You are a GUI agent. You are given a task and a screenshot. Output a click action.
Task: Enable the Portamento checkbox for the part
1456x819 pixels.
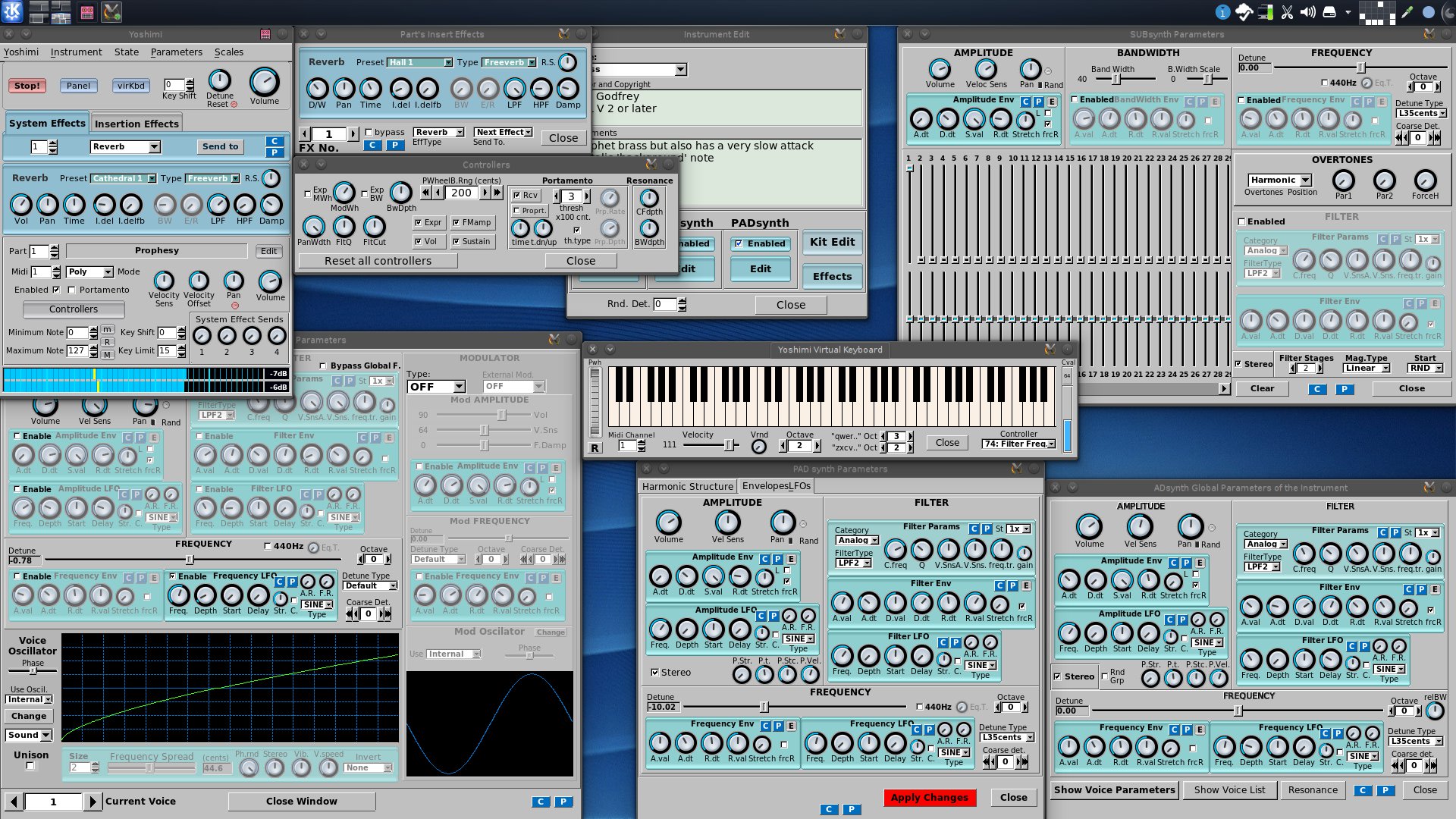pyautogui.click(x=72, y=290)
